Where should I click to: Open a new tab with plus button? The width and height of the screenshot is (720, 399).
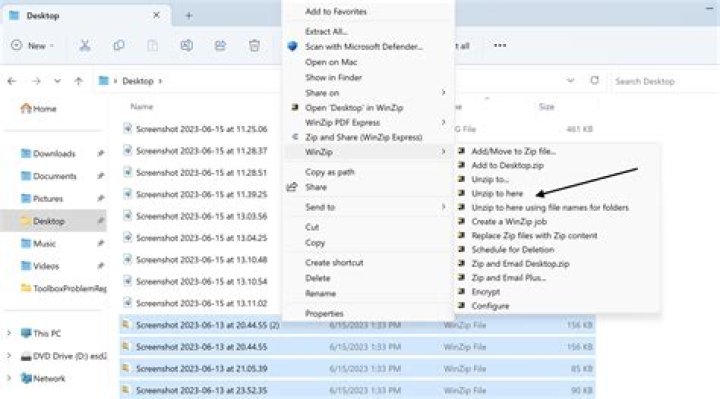tap(189, 16)
